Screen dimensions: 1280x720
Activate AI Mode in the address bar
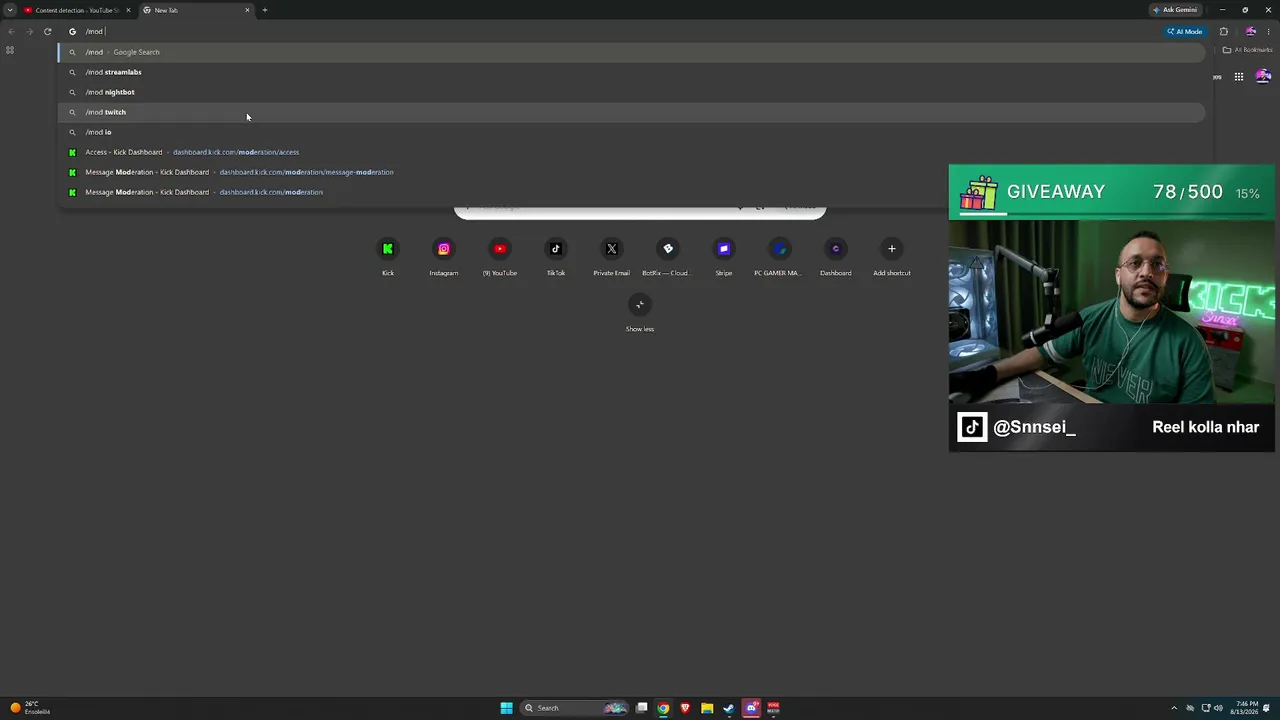(1184, 31)
